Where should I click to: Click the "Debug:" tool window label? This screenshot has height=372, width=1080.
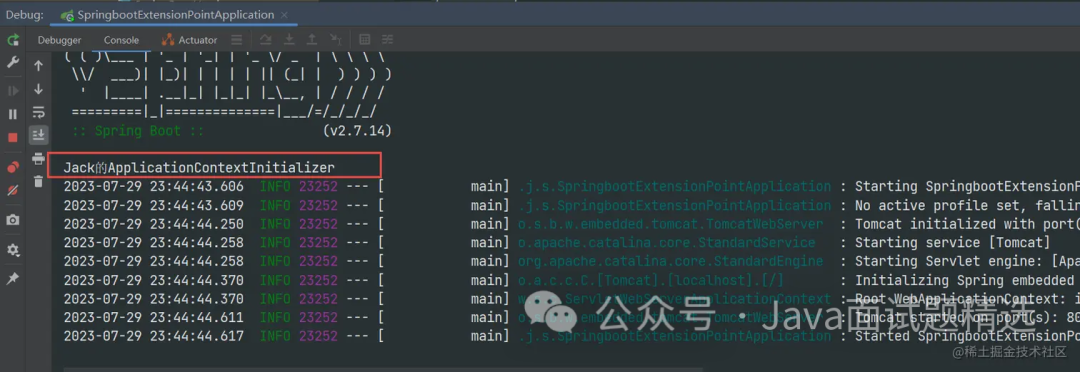coord(25,14)
